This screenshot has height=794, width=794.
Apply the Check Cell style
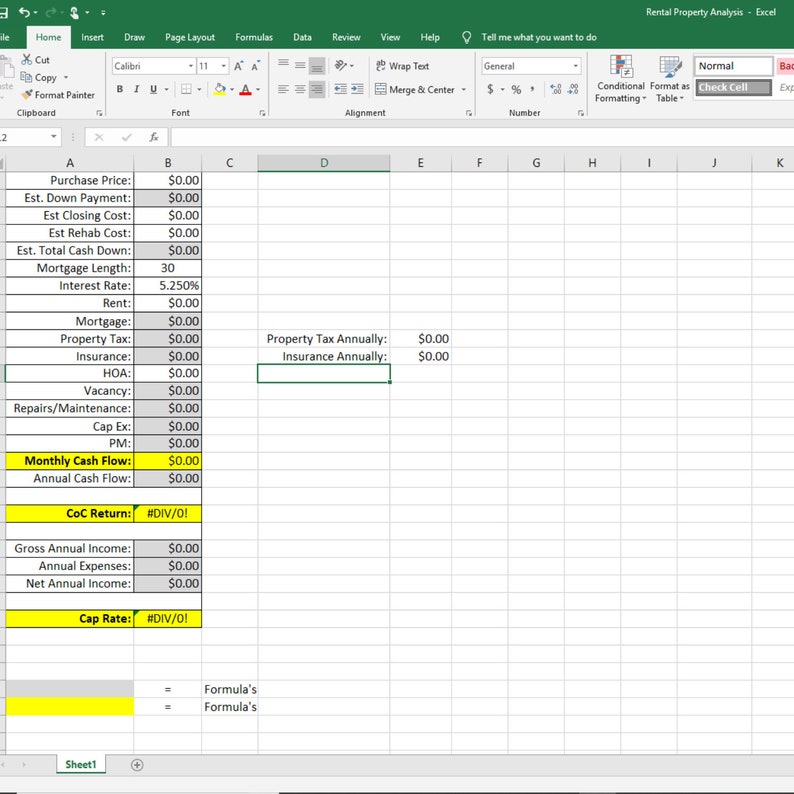pos(733,87)
